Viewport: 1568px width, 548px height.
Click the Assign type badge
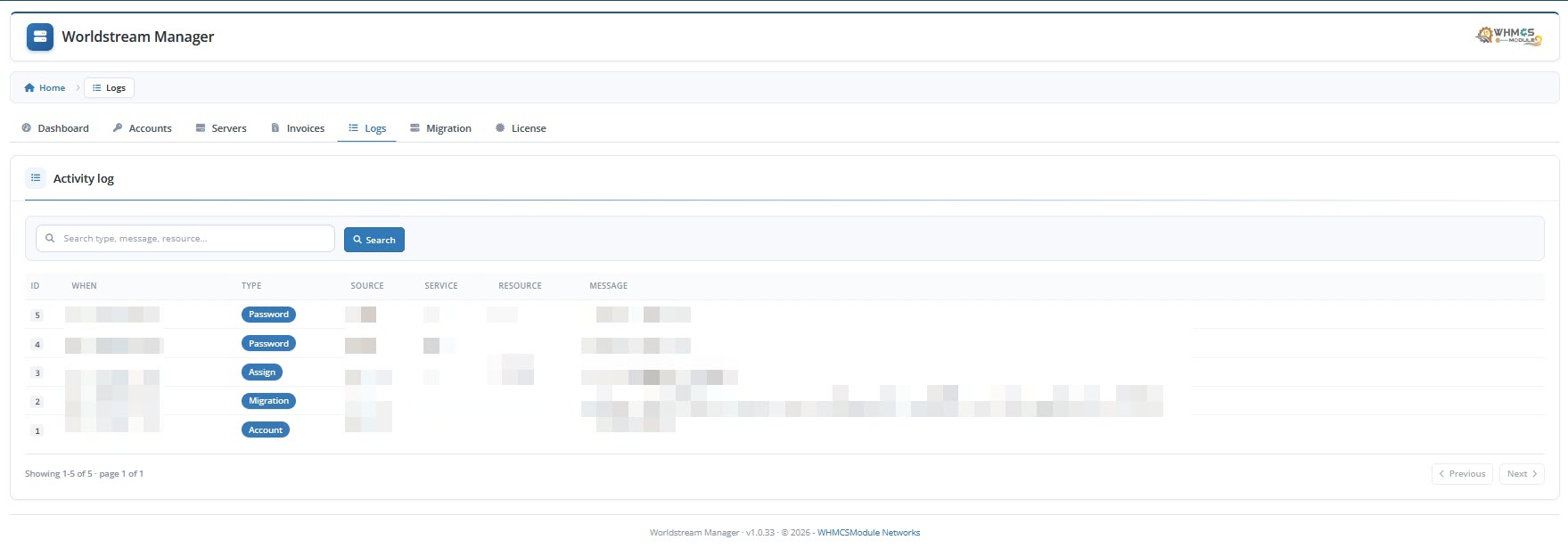(x=262, y=372)
